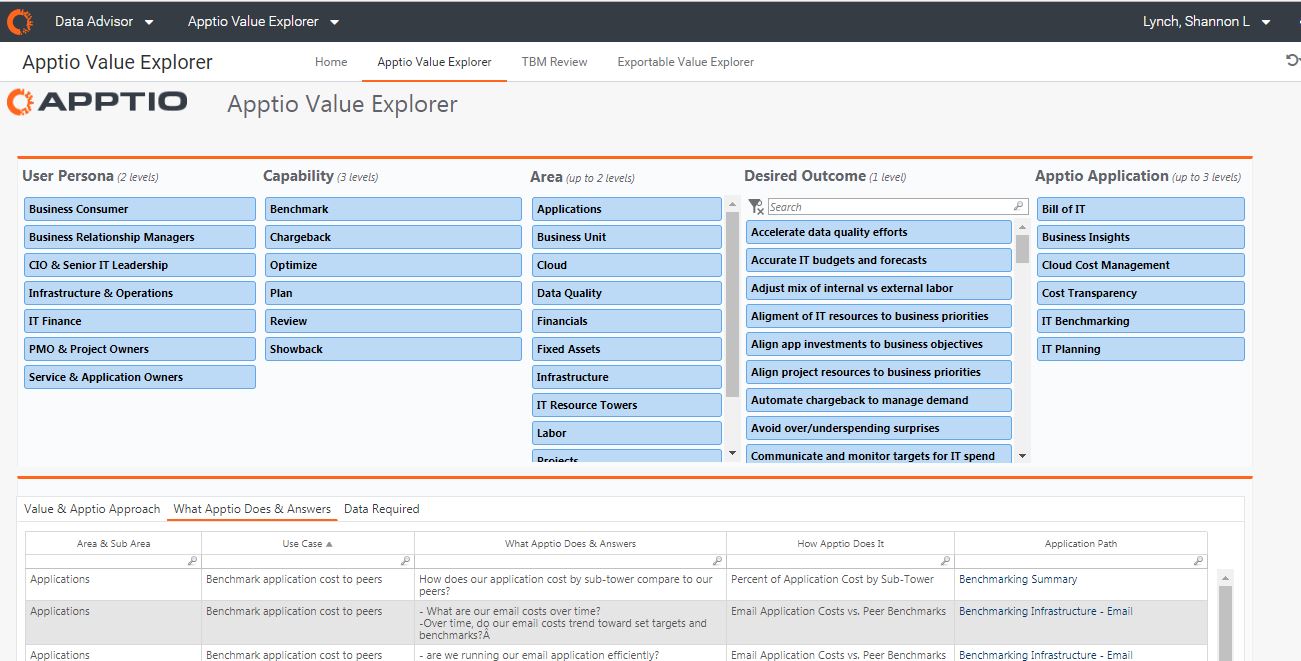The image size is (1301, 661).
Task: Select Business Relationship Managers persona
Action: (x=140, y=237)
